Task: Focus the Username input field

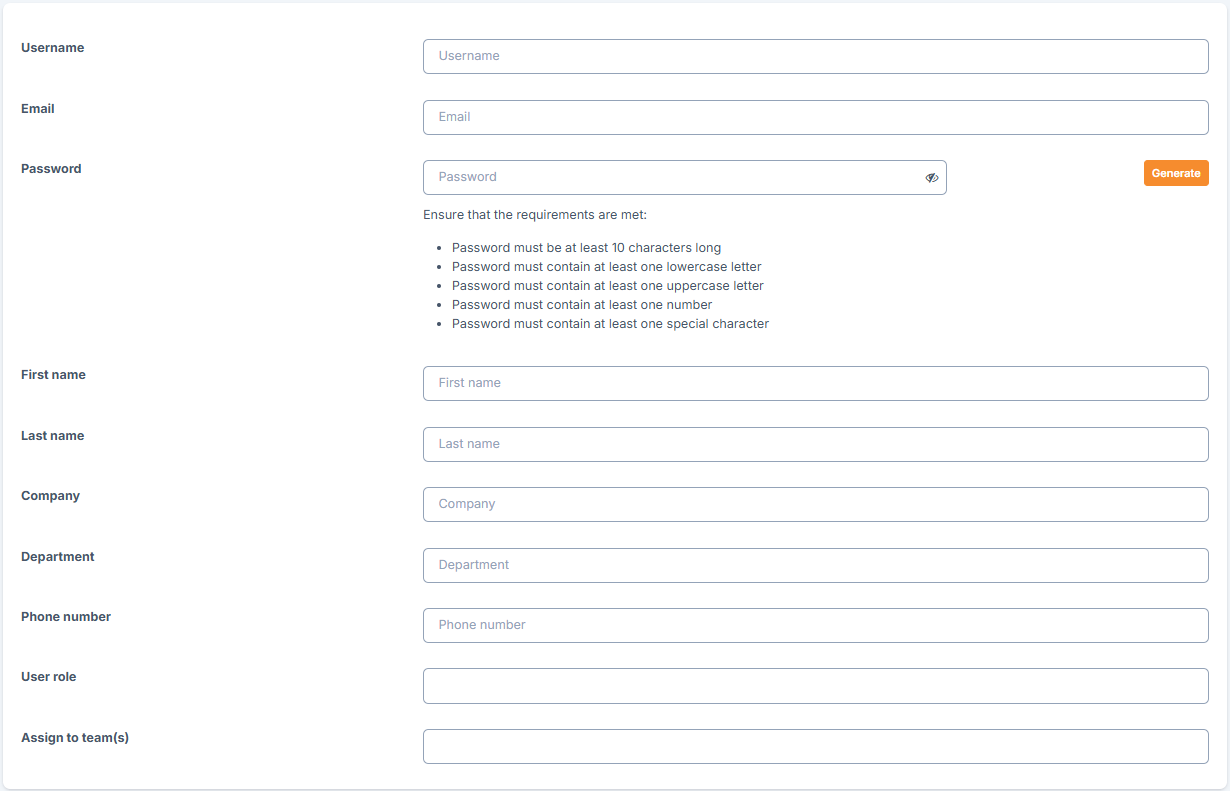Action: pyautogui.click(x=816, y=56)
